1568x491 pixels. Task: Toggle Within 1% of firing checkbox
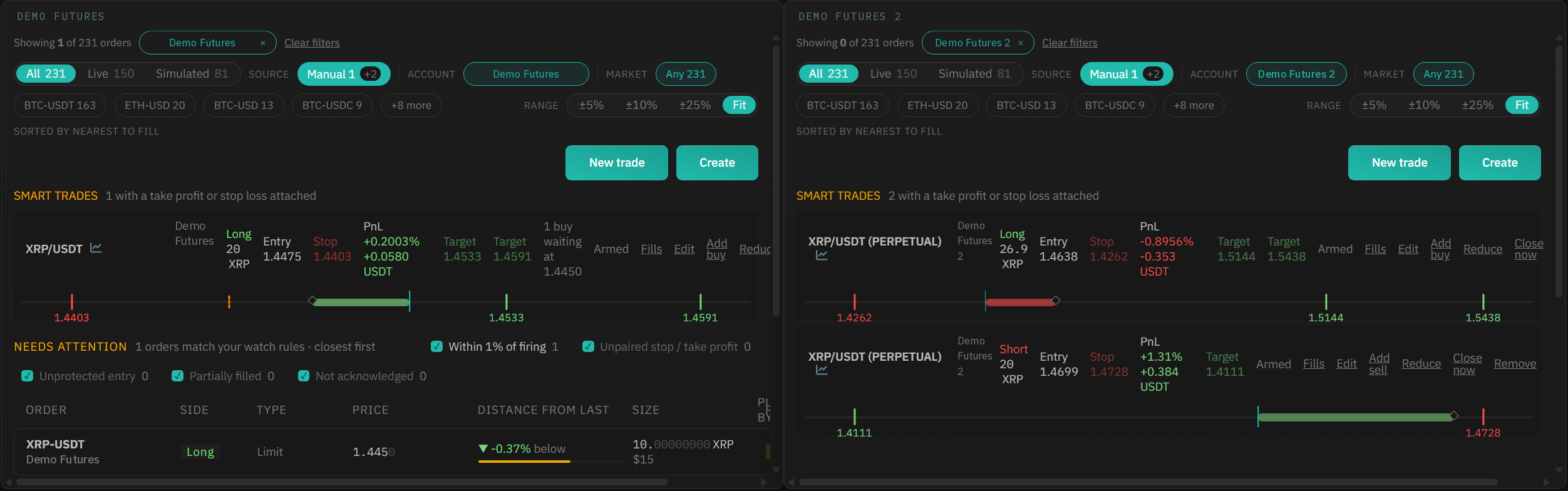point(437,346)
